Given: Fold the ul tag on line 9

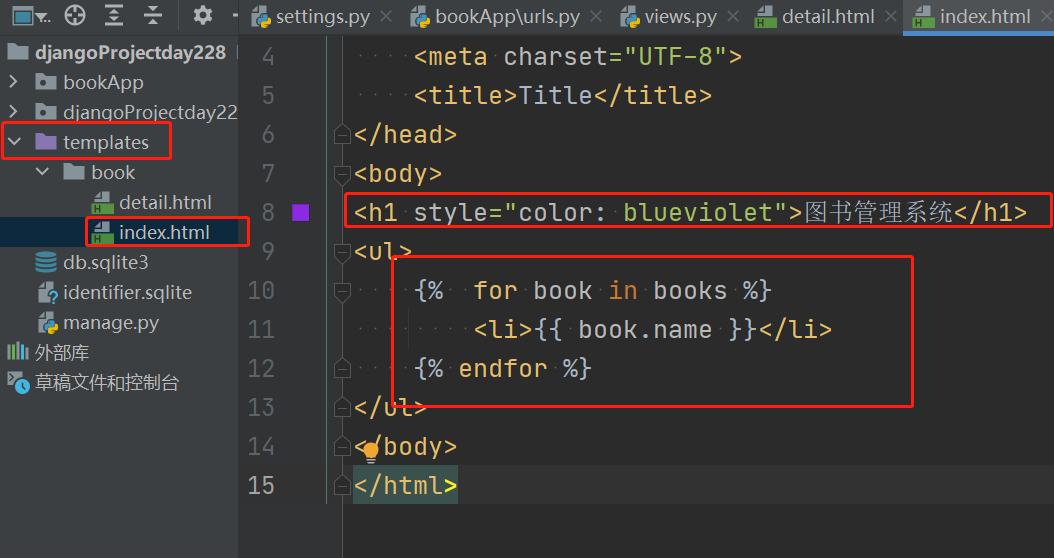Looking at the screenshot, I should pos(342,251).
